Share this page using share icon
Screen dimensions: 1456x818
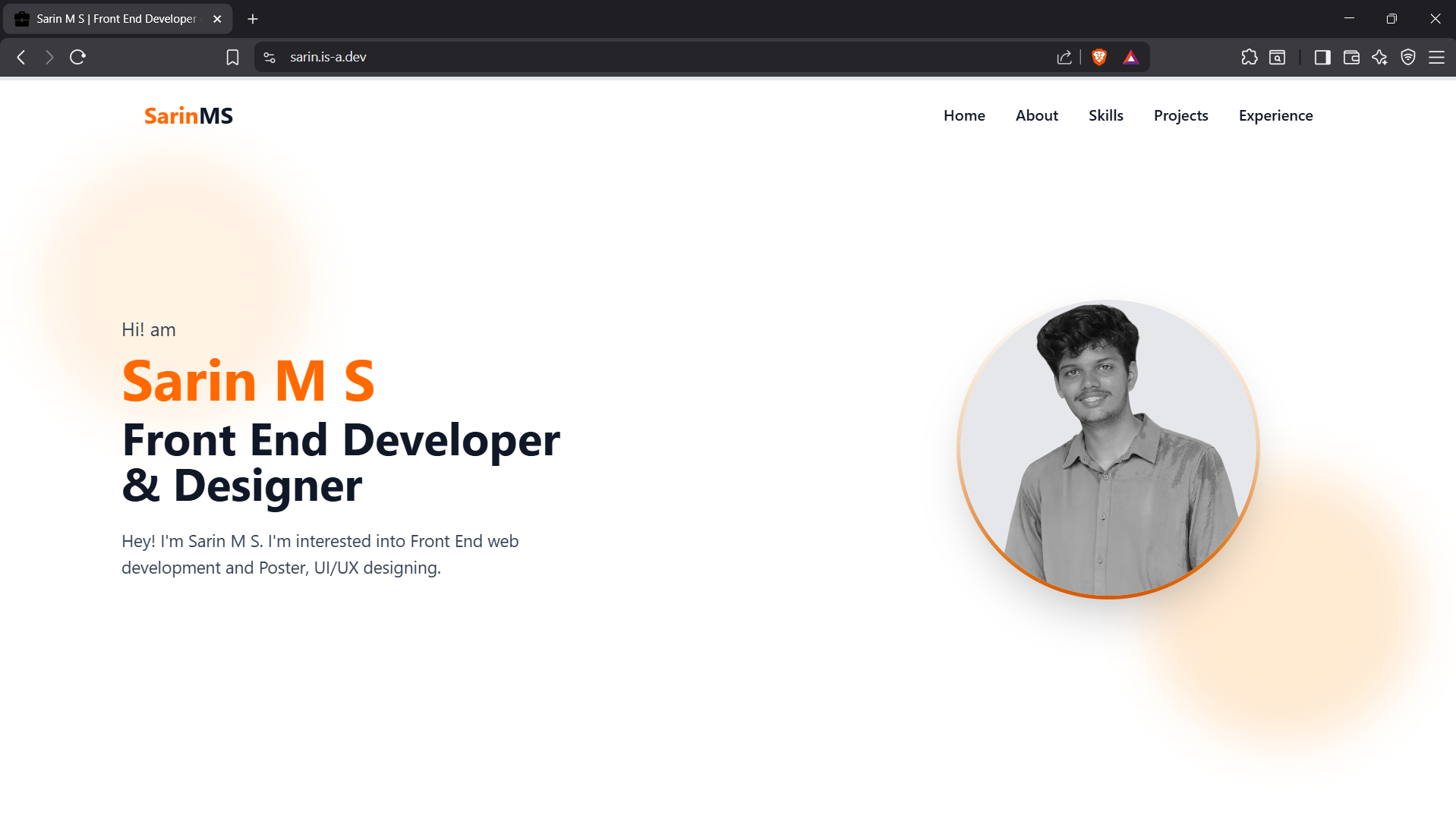pos(1064,57)
